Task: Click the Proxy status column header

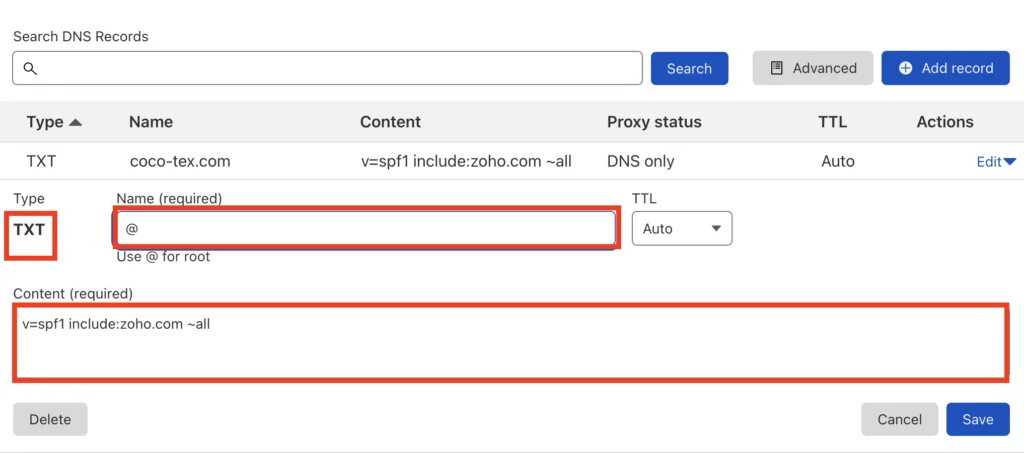Action: tap(654, 122)
